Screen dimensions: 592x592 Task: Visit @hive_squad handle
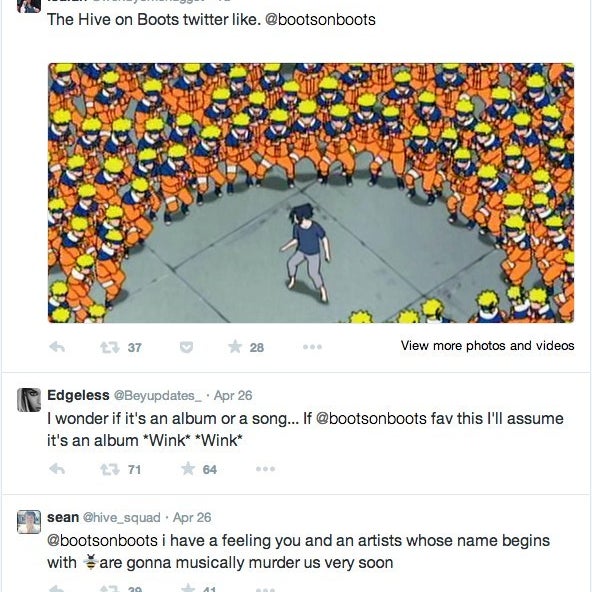click(x=122, y=518)
